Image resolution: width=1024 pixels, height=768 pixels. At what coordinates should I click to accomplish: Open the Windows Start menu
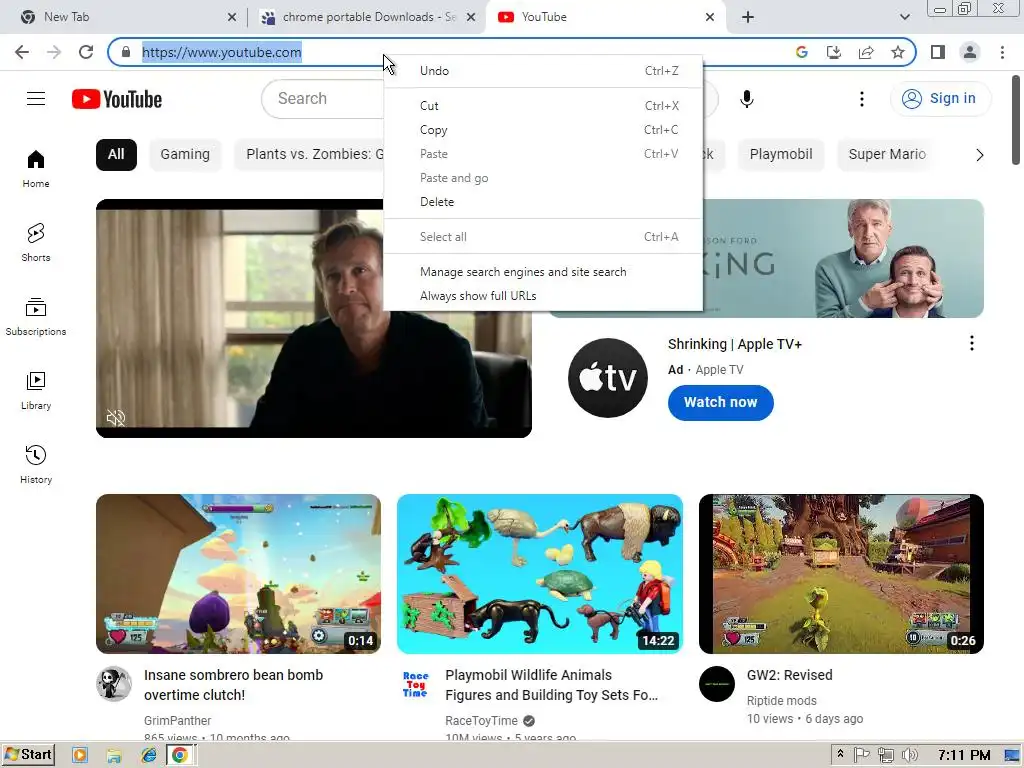28,755
